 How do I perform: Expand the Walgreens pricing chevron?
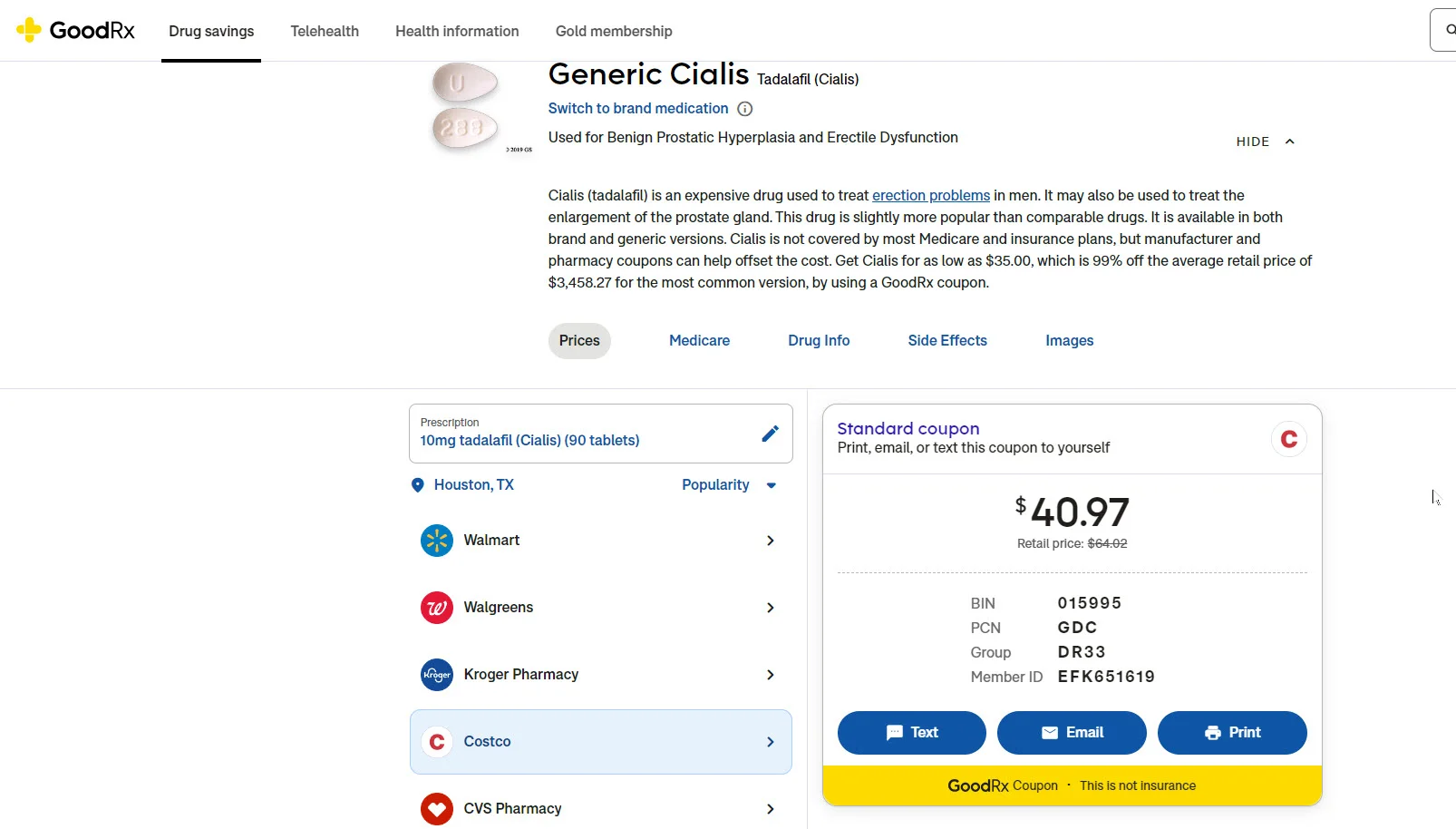pos(770,608)
